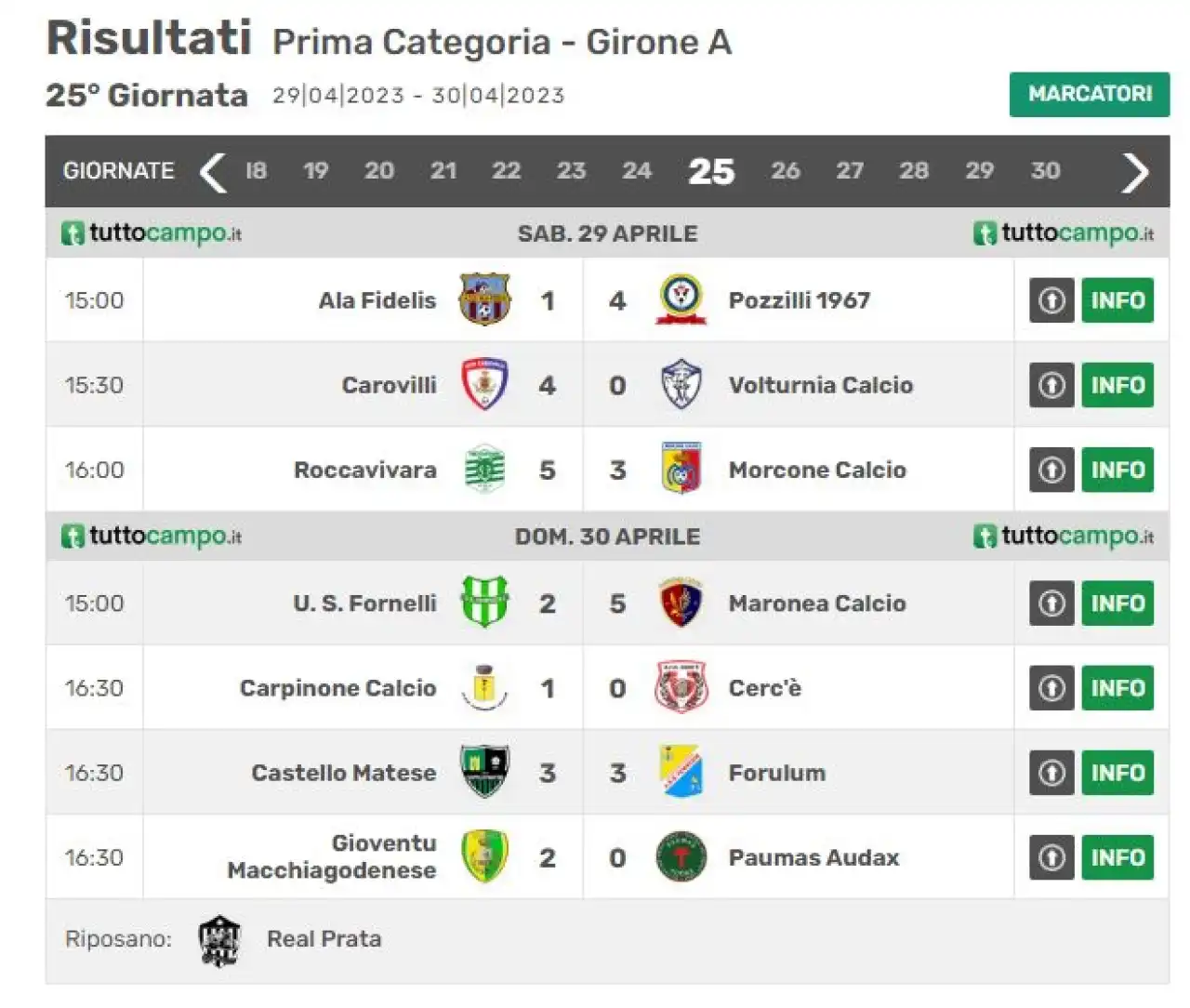This screenshot has height=1008, width=1190.
Task: Click the Ala Fidelis team crest
Action: [484, 299]
